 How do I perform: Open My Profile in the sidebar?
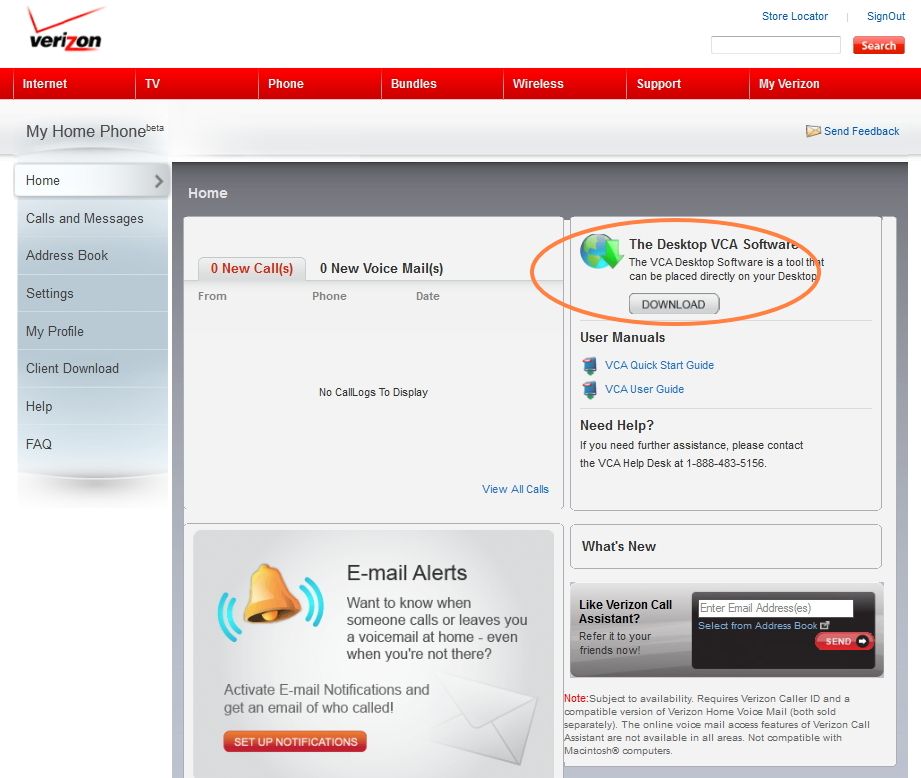click(93, 331)
